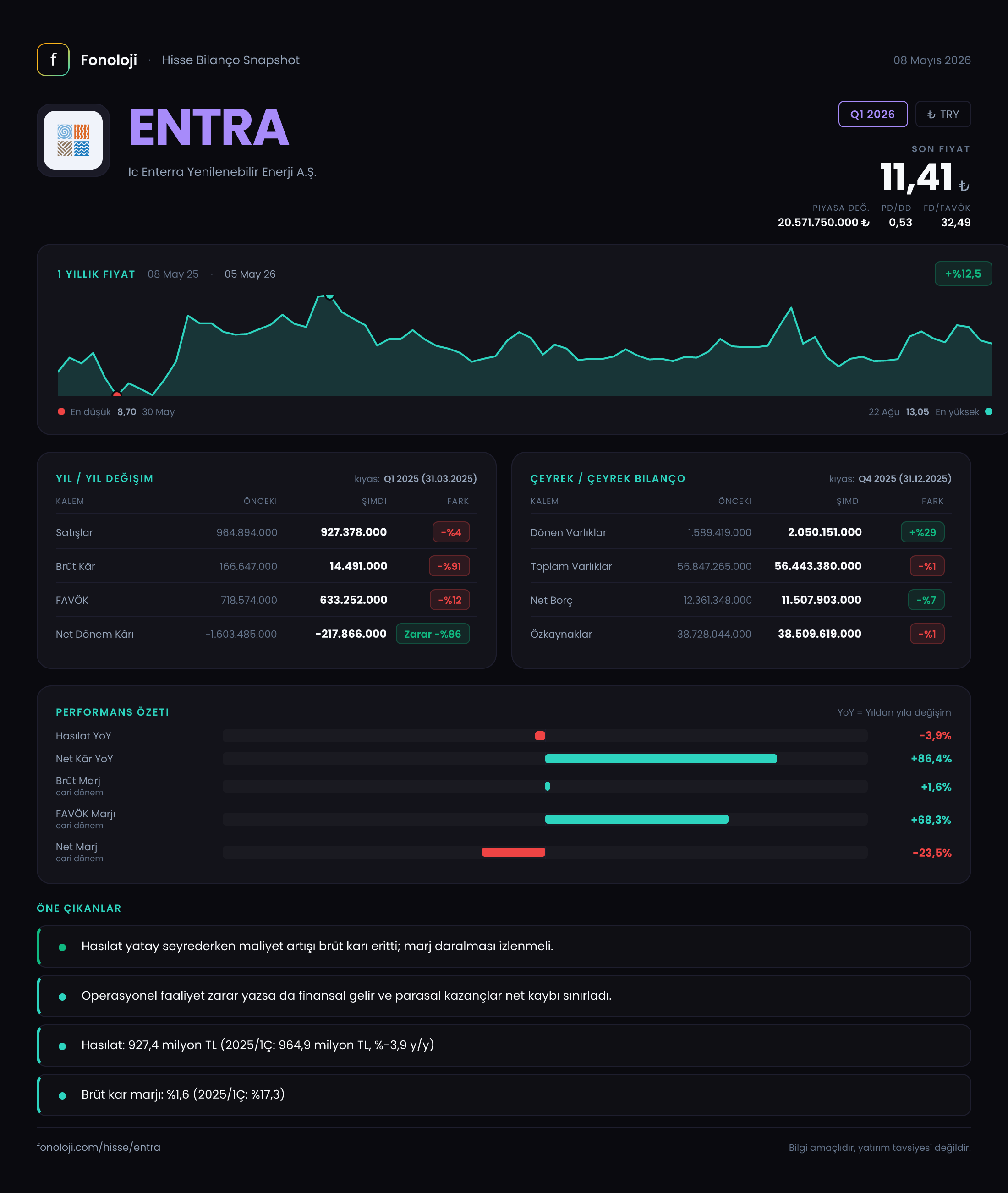Click the Satışlar previous value 964.894.000
The width and height of the screenshot is (1008, 1193).
[247, 532]
